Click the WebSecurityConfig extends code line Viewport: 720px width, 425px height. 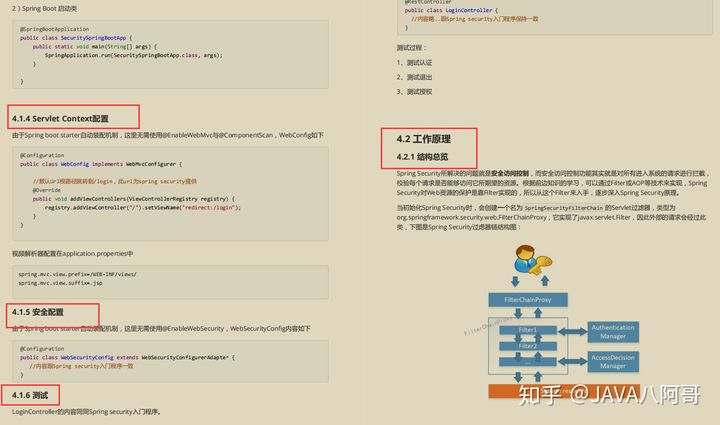click(x=127, y=357)
